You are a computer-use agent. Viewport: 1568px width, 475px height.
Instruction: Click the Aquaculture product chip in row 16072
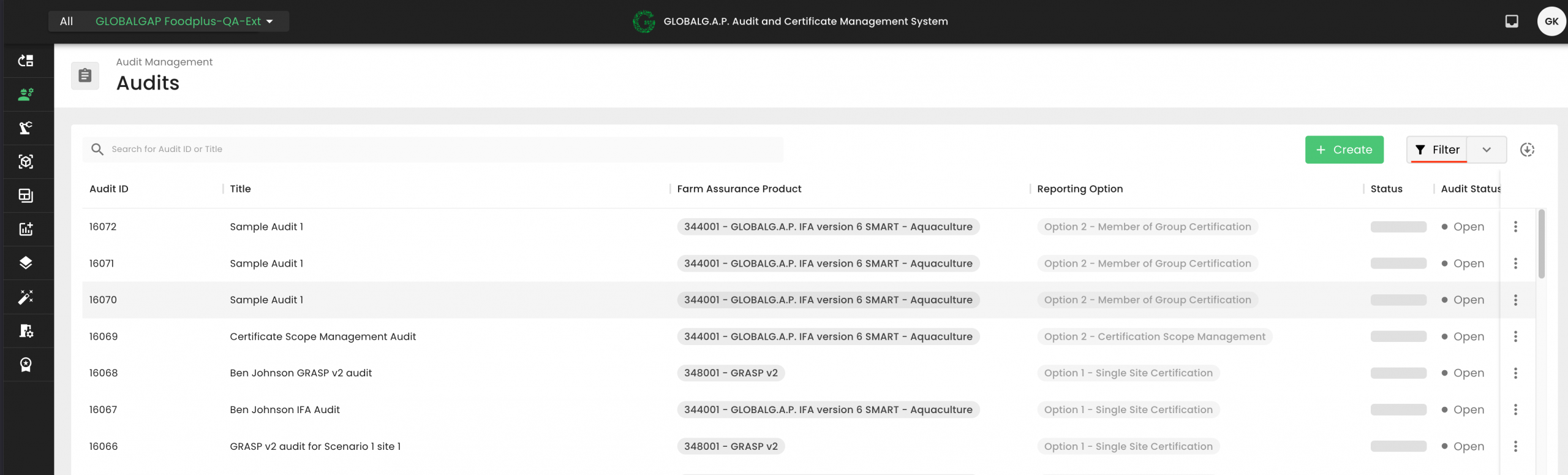[x=828, y=227]
